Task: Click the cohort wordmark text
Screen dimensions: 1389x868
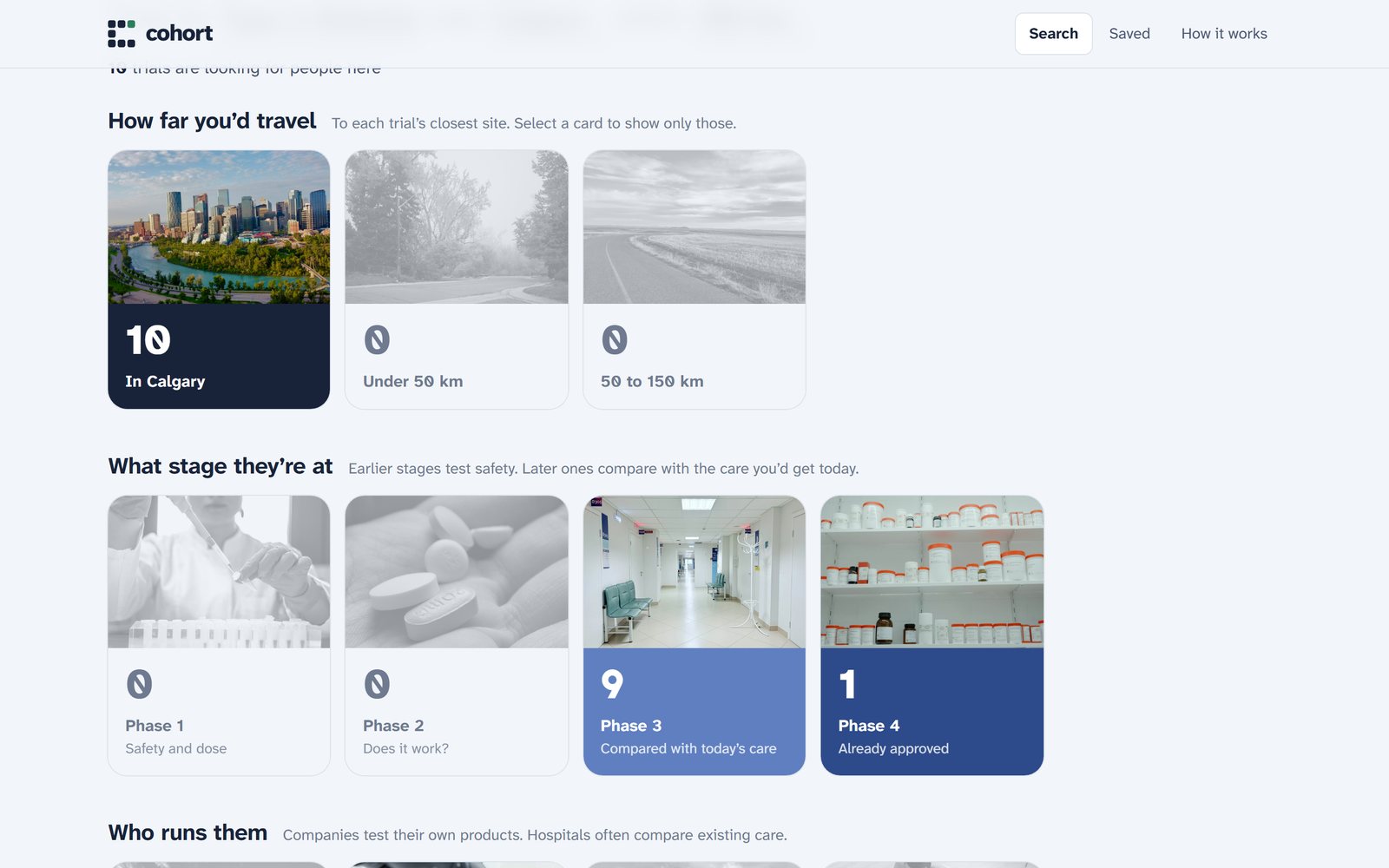Action: (x=179, y=34)
